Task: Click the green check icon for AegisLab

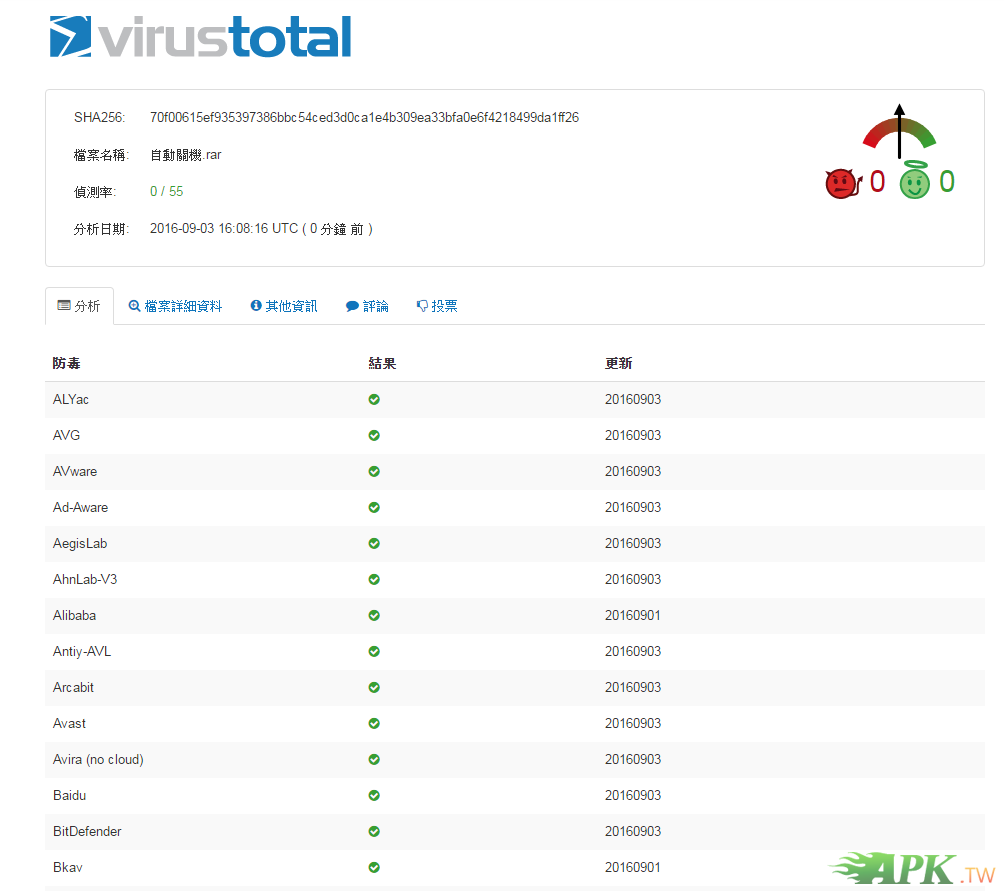Action: pos(374,543)
